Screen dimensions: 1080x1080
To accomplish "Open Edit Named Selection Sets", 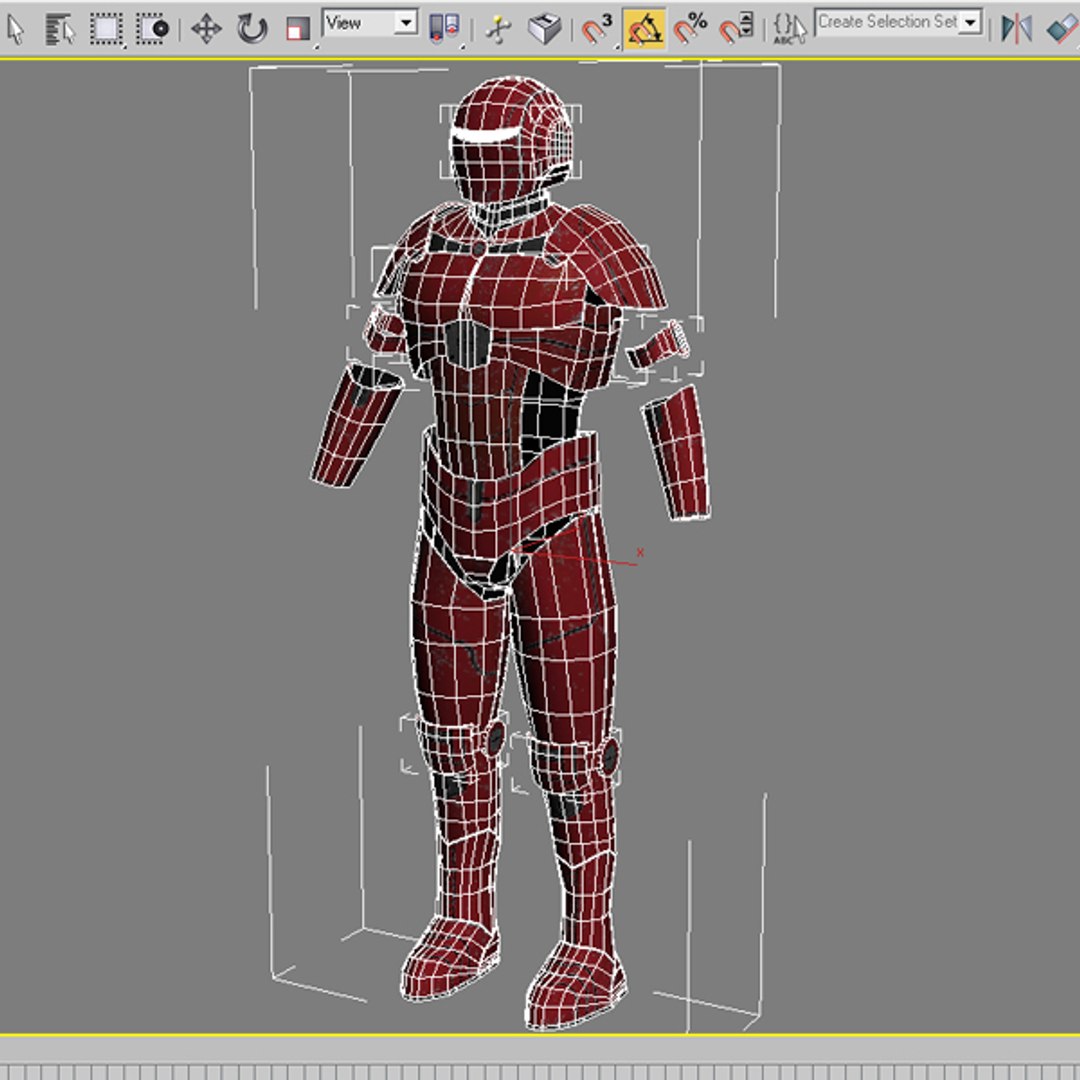I will tap(789, 29).
